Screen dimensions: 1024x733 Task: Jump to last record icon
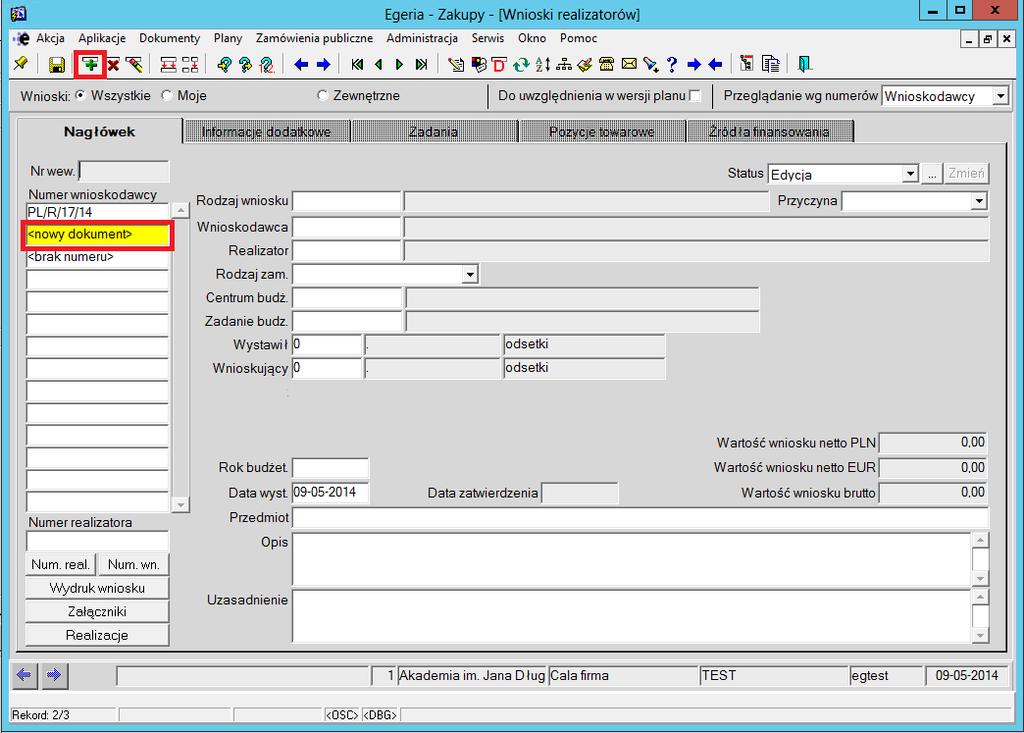pyautogui.click(x=421, y=64)
